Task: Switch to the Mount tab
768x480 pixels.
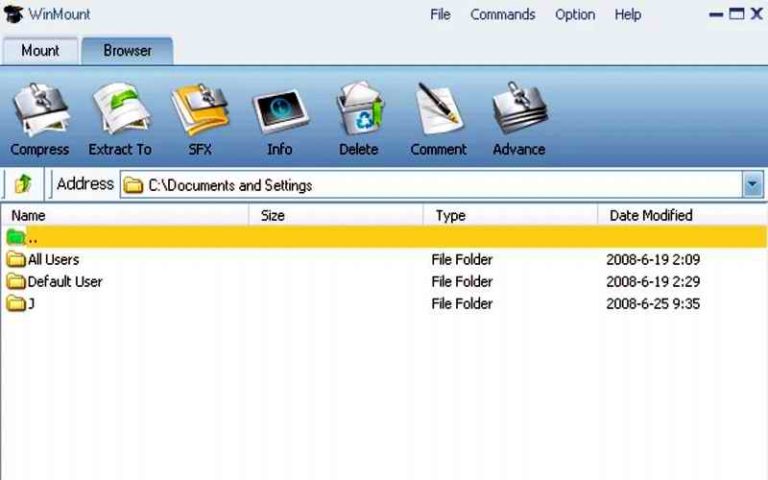Action: [x=40, y=50]
